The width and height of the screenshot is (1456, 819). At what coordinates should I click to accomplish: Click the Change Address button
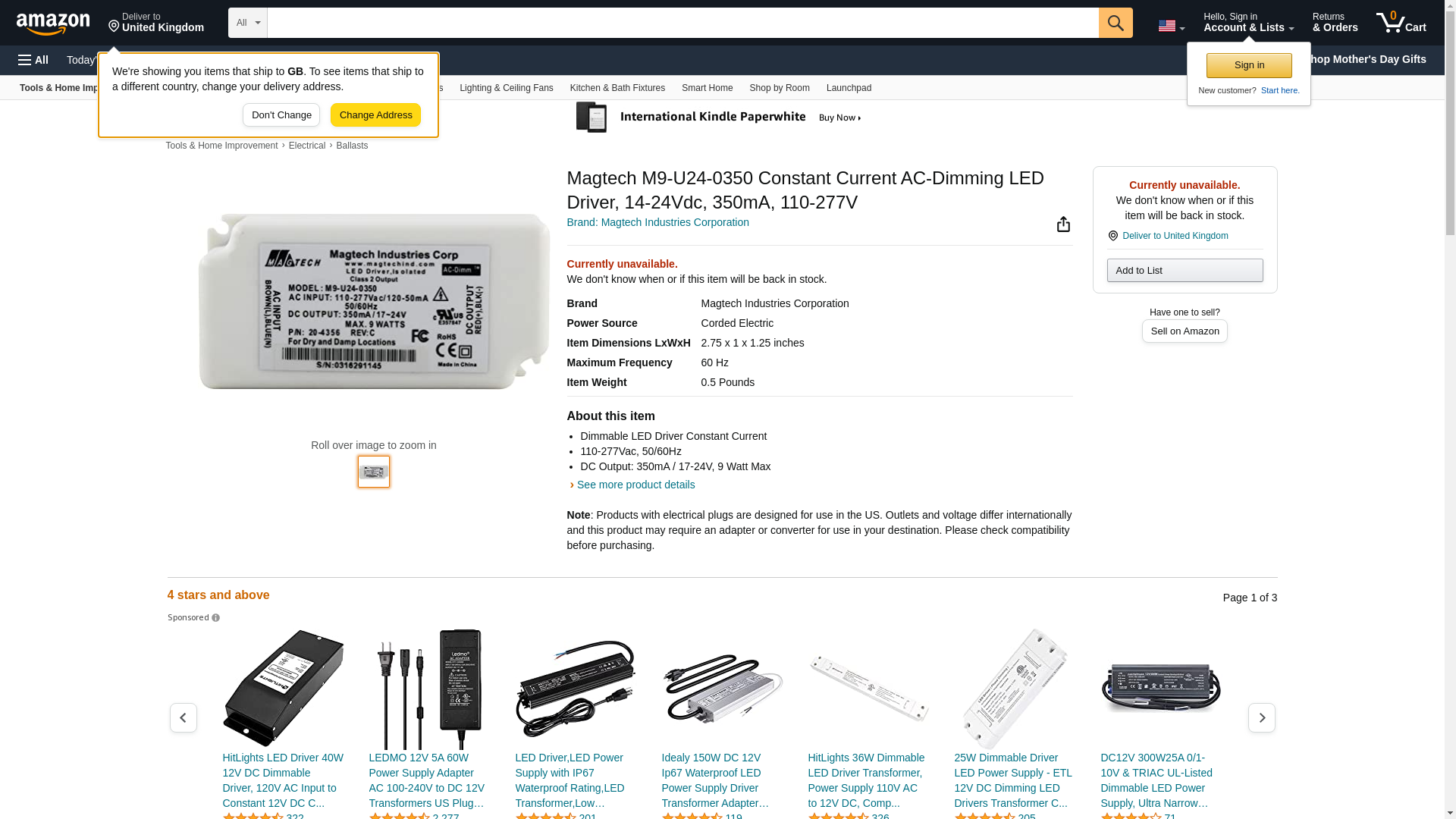point(375,115)
